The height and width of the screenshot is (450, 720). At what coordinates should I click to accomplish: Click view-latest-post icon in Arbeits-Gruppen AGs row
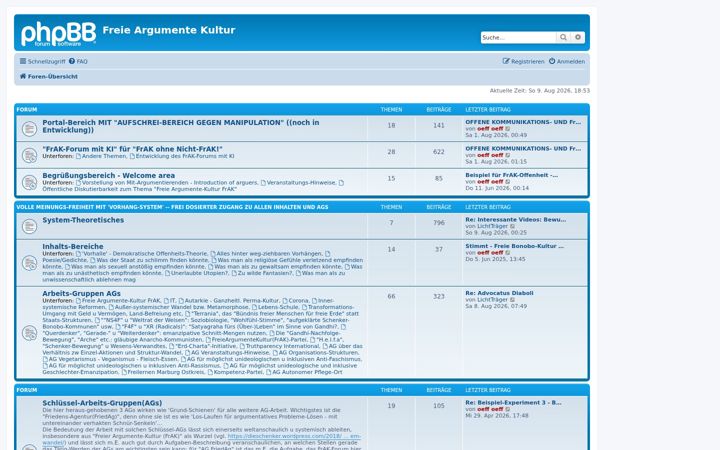point(512,300)
